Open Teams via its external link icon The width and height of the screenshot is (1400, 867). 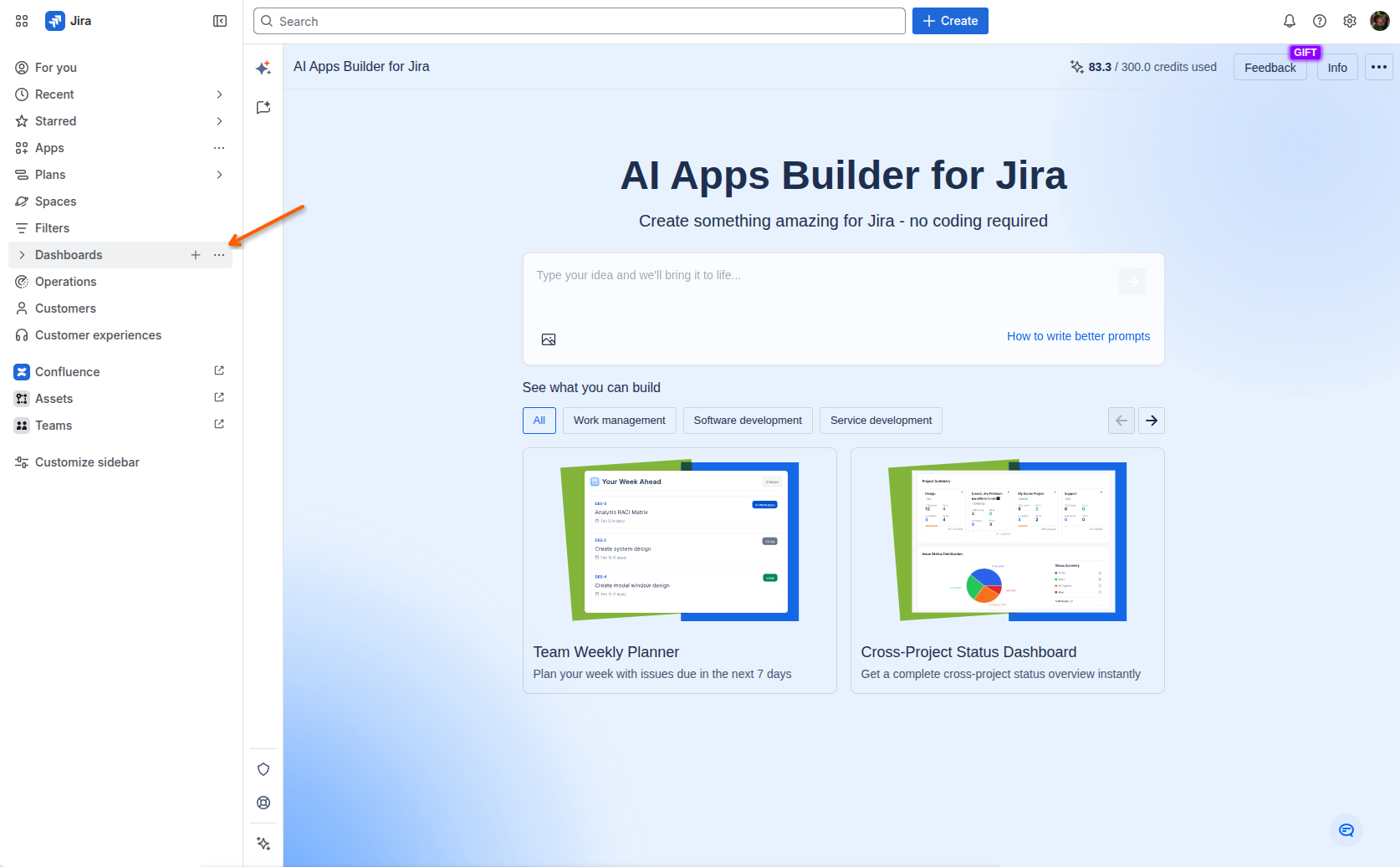click(219, 424)
